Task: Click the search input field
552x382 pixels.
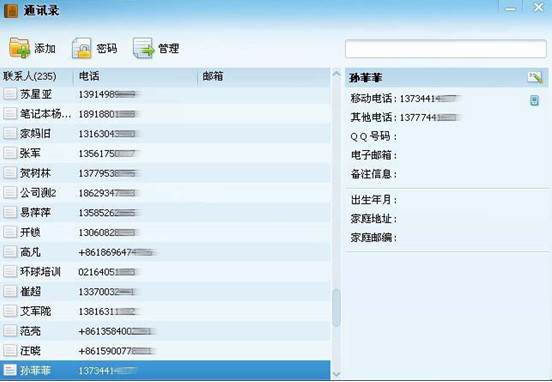Action: click(446, 49)
